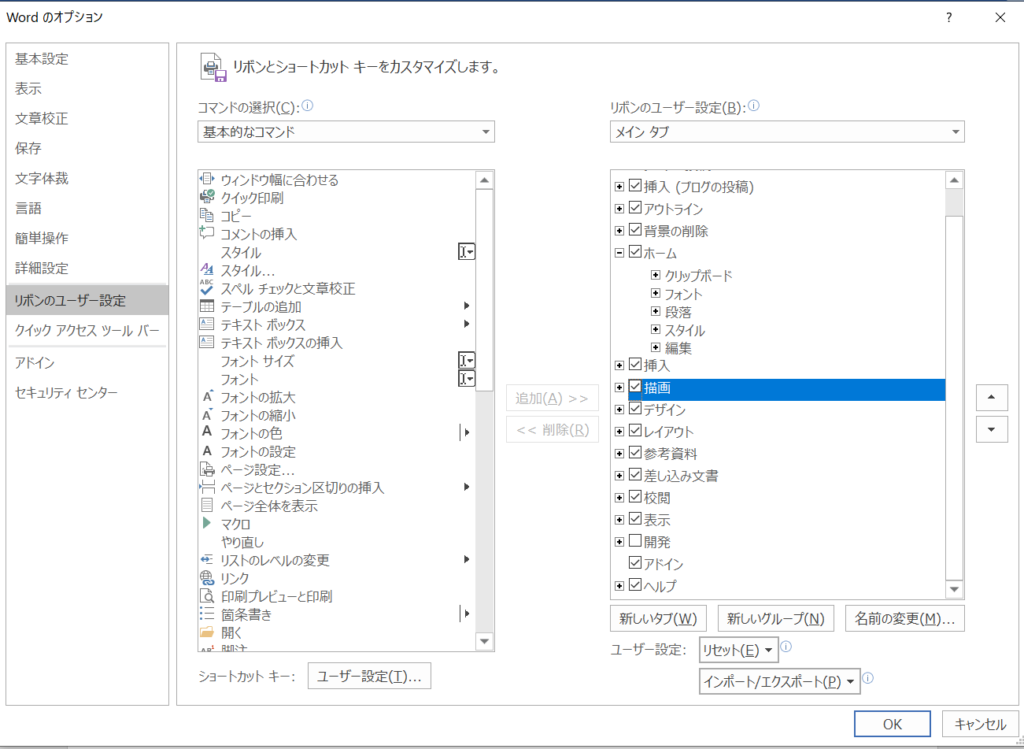The width and height of the screenshot is (1024, 749).
Task: Select the Insert Comment icon
Action: point(207,233)
